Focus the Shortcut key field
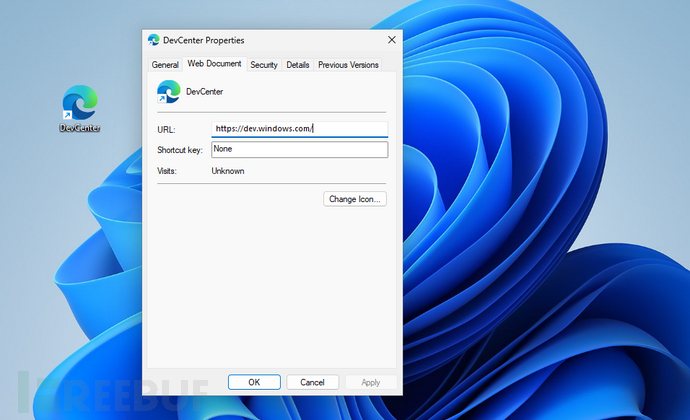Image resolution: width=690 pixels, height=420 pixels. click(x=299, y=150)
